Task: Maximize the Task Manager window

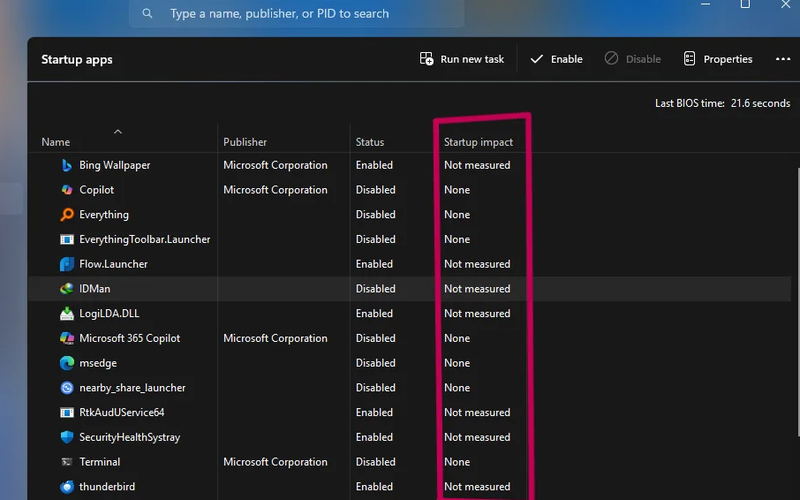Action: click(745, 4)
